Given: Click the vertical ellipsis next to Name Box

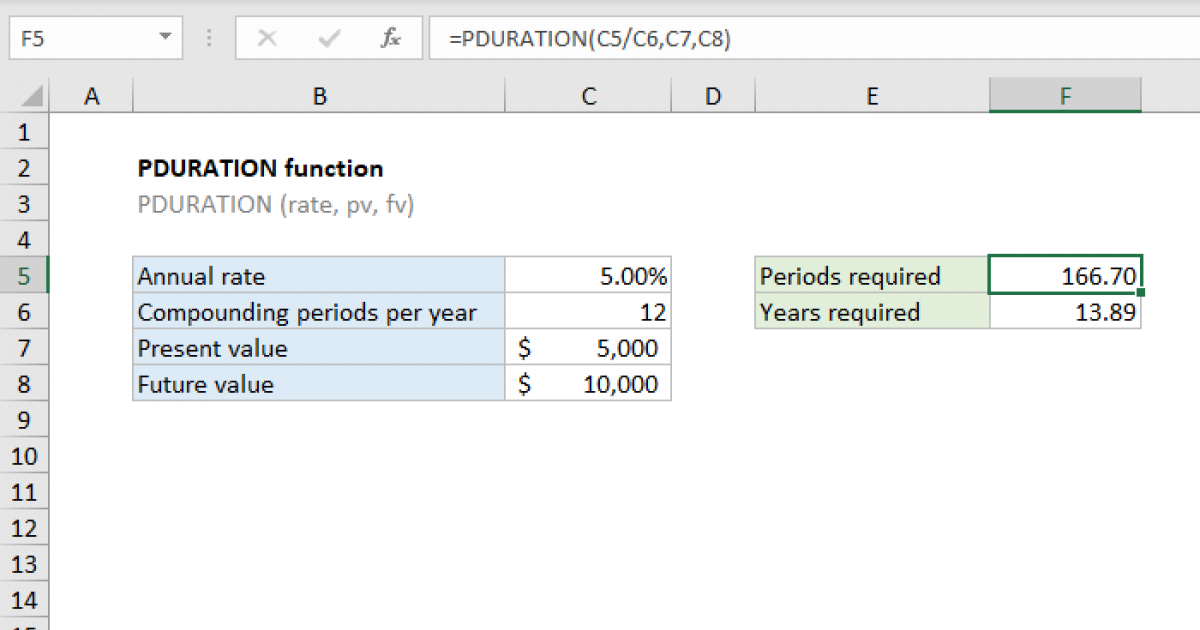Looking at the screenshot, I should pyautogui.click(x=208, y=39).
